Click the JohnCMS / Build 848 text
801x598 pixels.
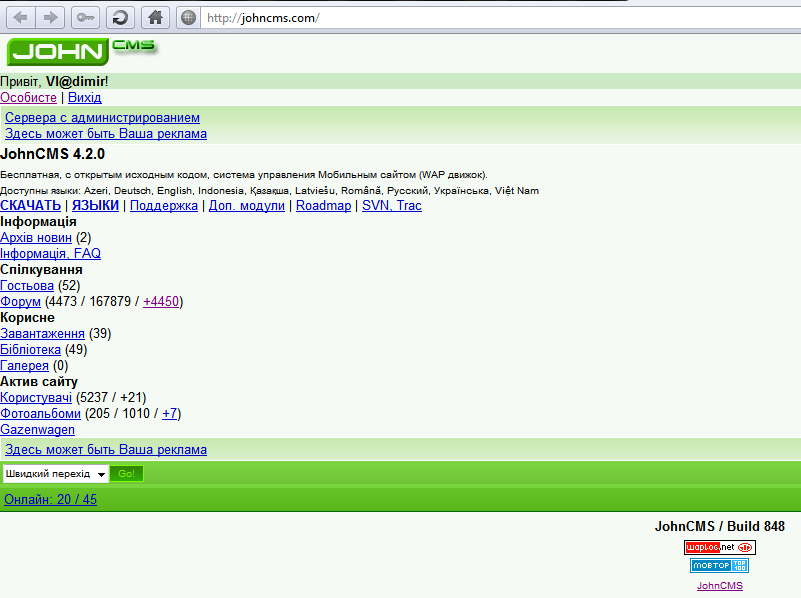click(x=720, y=527)
